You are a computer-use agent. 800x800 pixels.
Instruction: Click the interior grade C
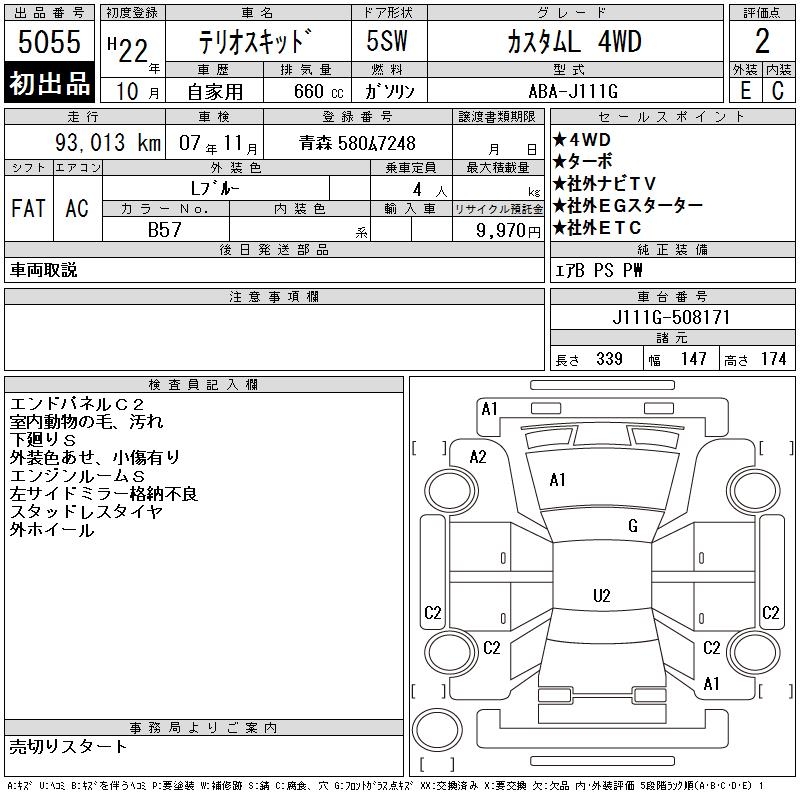(x=778, y=91)
